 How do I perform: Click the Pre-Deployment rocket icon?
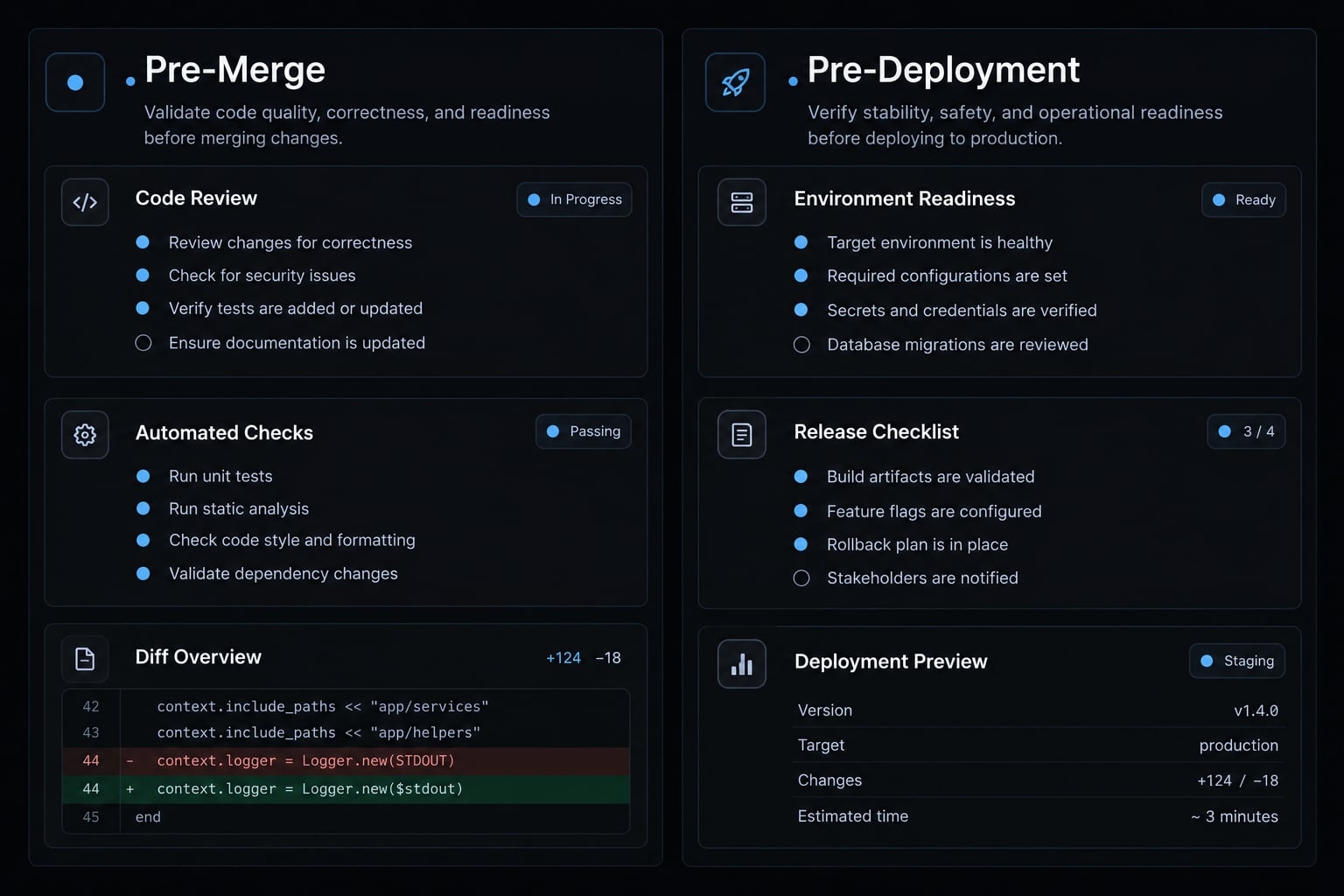(735, 82)
